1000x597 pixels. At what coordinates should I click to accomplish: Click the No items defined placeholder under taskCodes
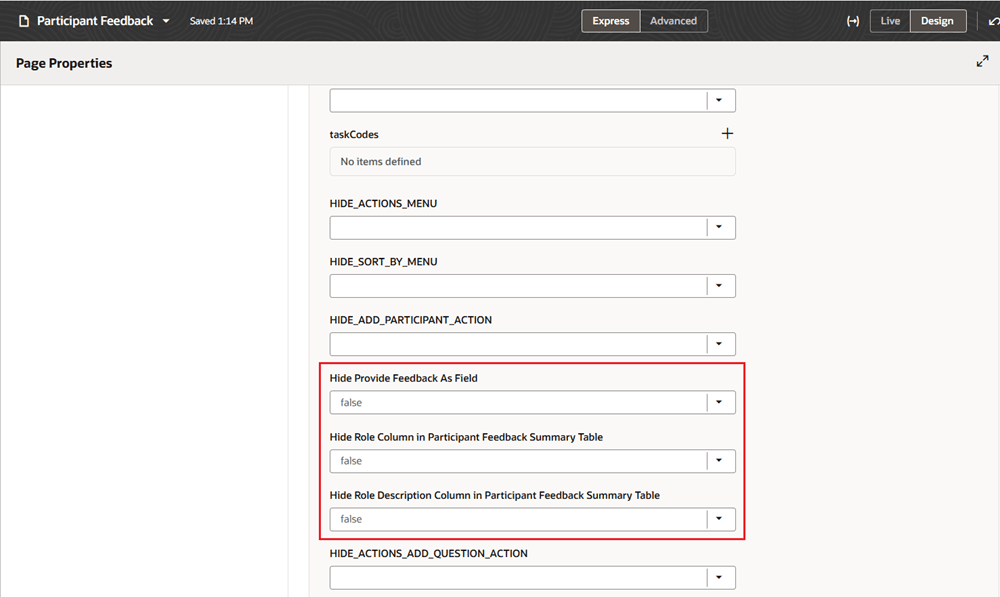(x=532, y=161)
